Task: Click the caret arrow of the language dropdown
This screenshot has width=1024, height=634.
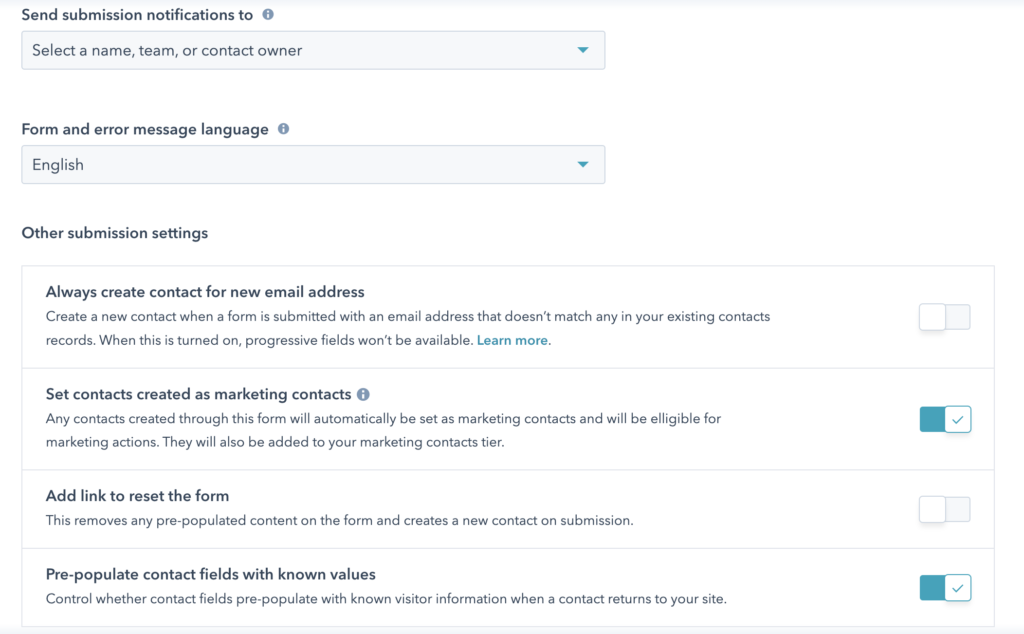Action: pyautogui.click(x=583, y=165)
